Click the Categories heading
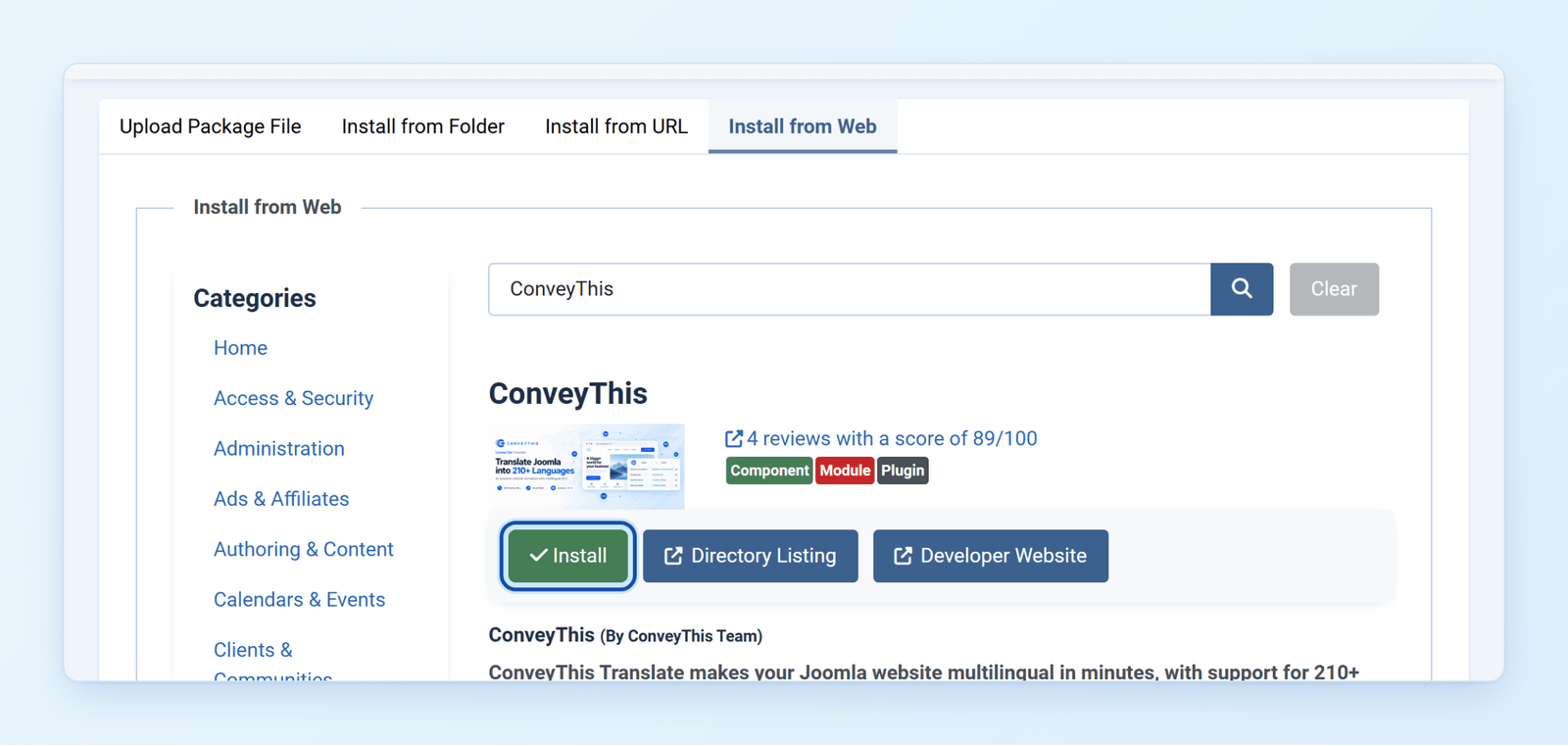 point(255,298)
